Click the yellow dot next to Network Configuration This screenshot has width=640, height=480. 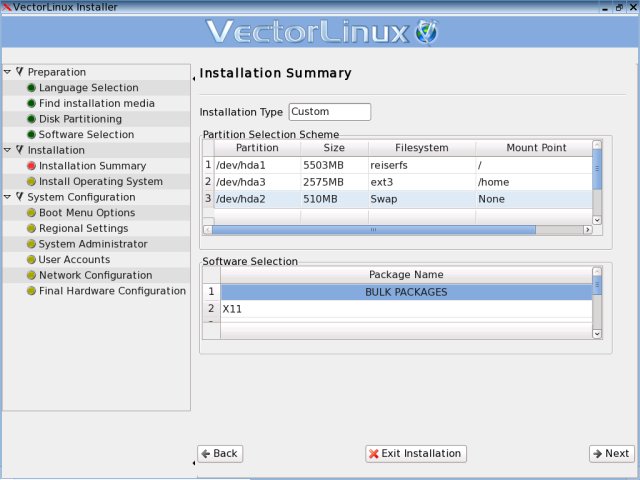(x=31, y=275)
